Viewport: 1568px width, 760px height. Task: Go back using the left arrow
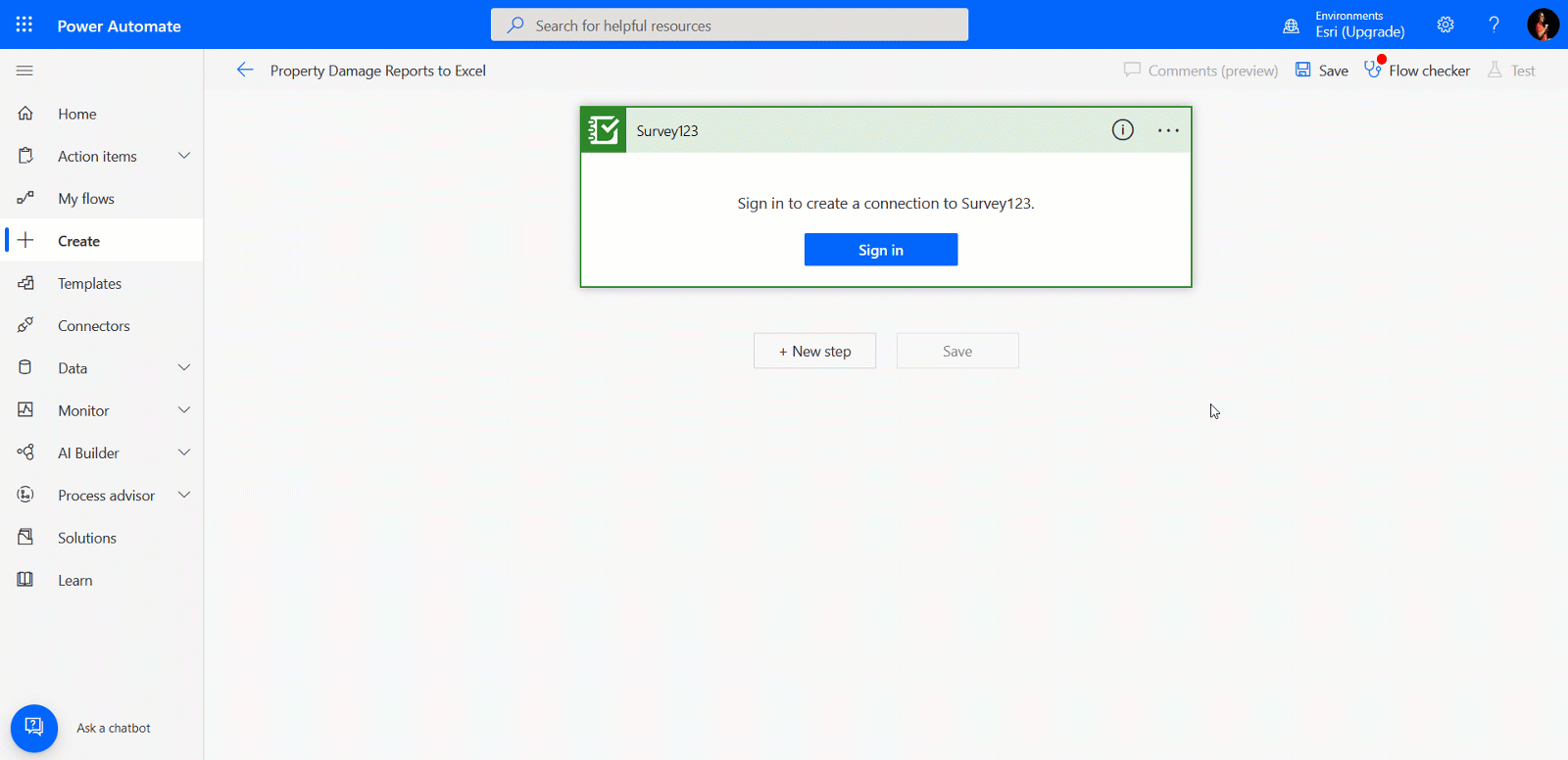click(x=245, y=70)
